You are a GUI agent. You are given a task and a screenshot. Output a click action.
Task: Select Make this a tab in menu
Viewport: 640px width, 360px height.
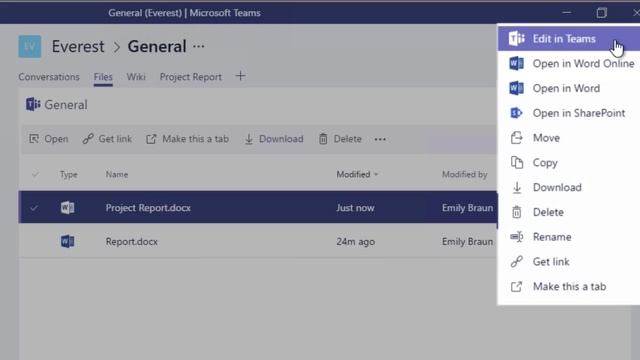(569, 287)
